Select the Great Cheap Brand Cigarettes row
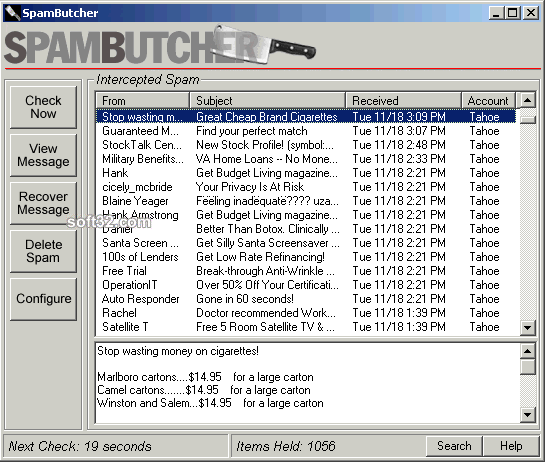Viewport: 545px width, 462px height. point(306,117)
